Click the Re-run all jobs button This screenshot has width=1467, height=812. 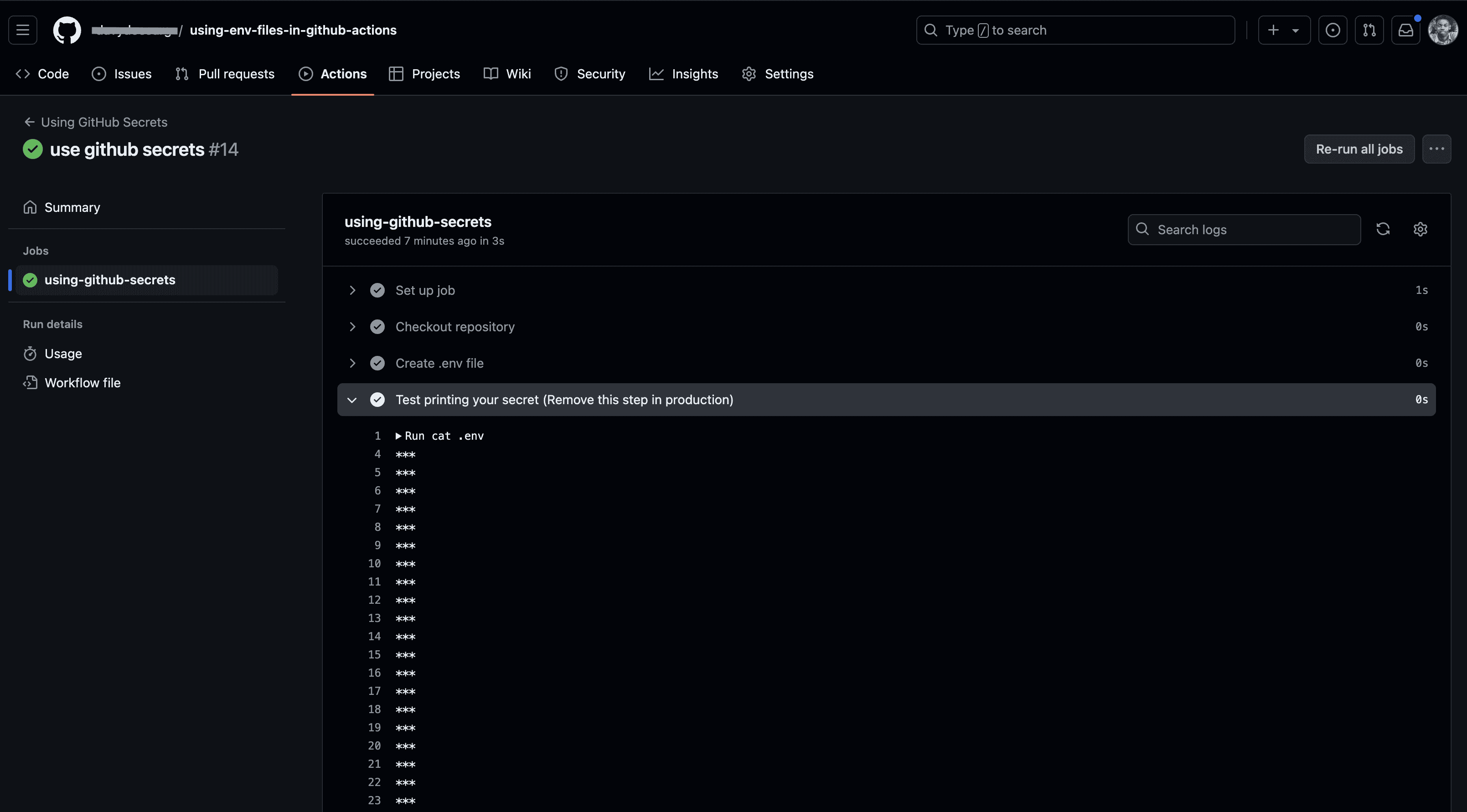click(x=1359, y=149)
